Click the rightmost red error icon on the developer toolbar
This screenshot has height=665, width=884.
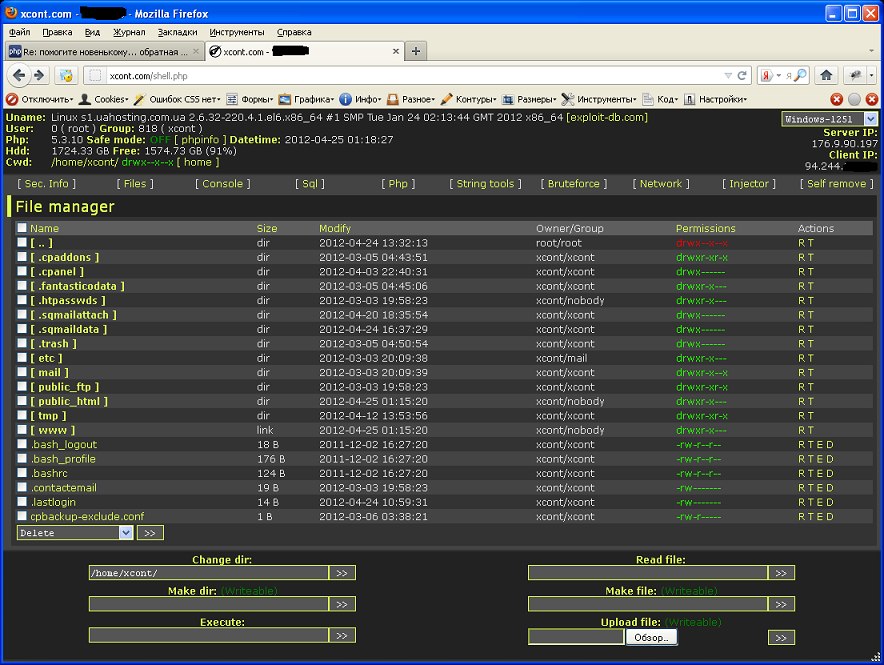pyautogui.click(x=872, y=99)
